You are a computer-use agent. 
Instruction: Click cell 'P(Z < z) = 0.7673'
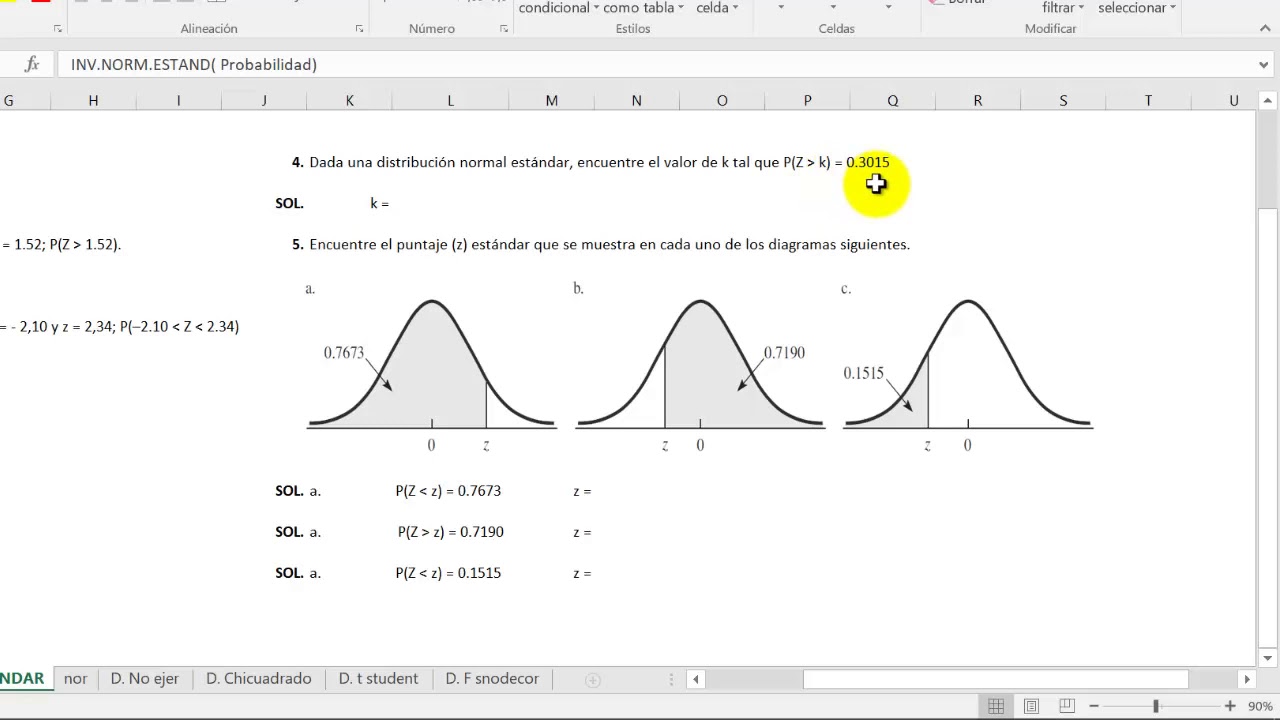[x=448, y=491]
